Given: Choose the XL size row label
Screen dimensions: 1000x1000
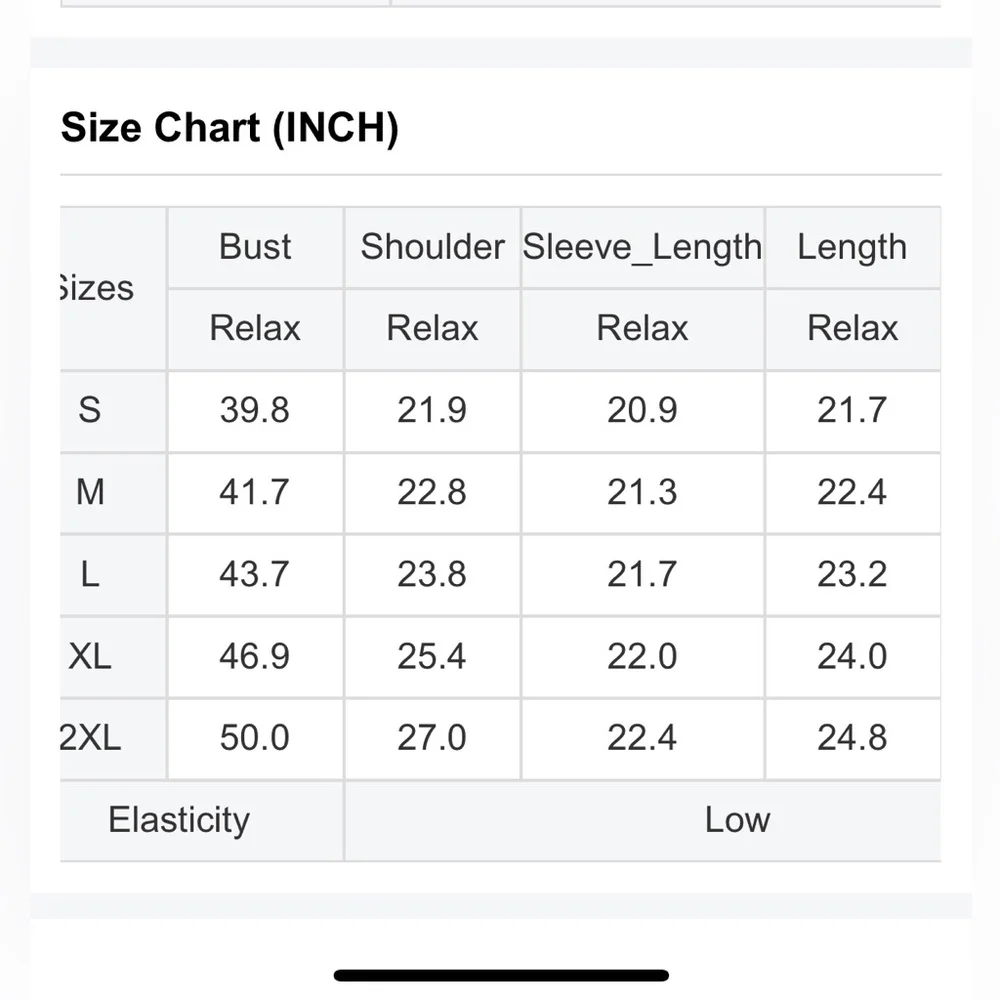Looking at the screenshot, I should pos(90,656).
